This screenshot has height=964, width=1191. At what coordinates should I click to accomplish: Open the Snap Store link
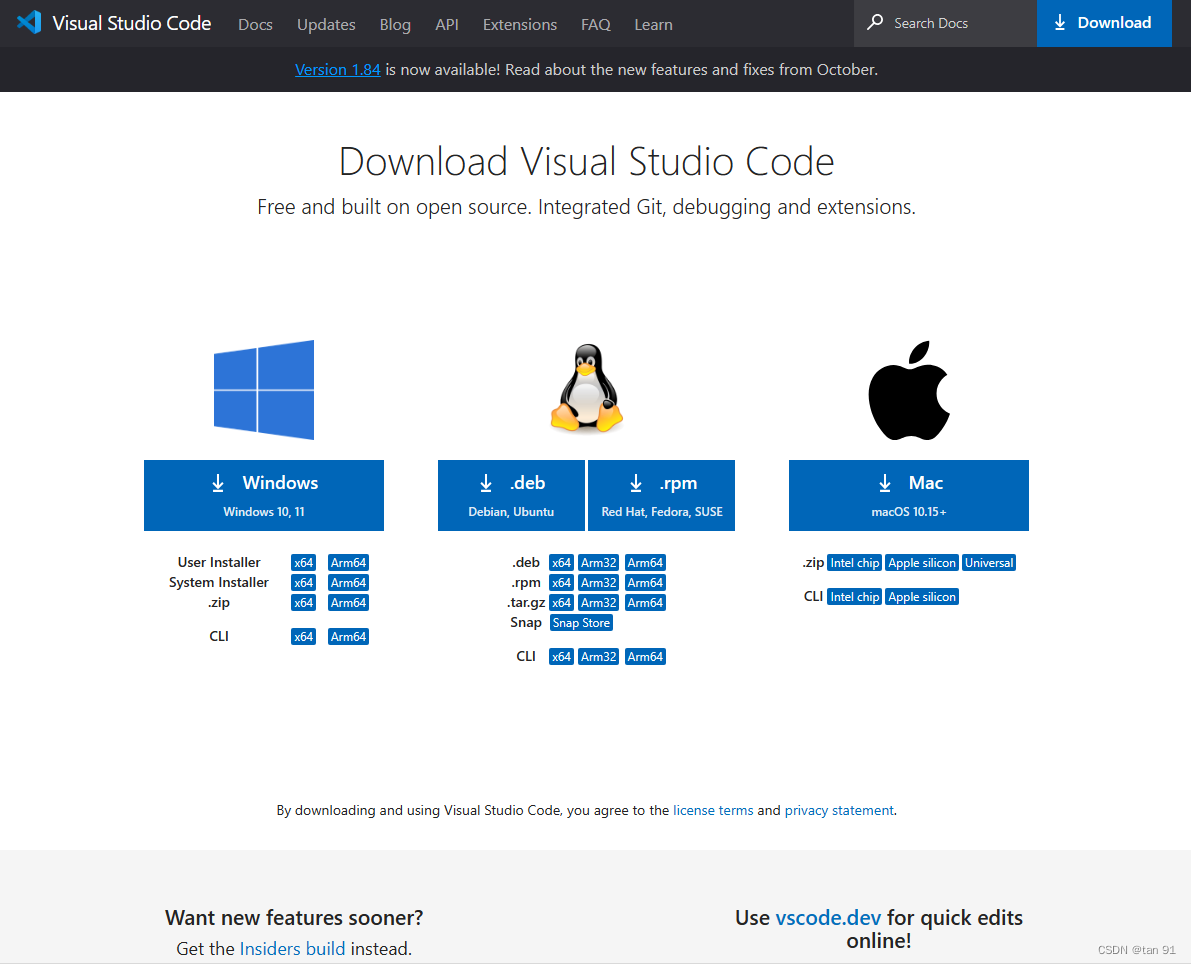click(x=581, y=623)
